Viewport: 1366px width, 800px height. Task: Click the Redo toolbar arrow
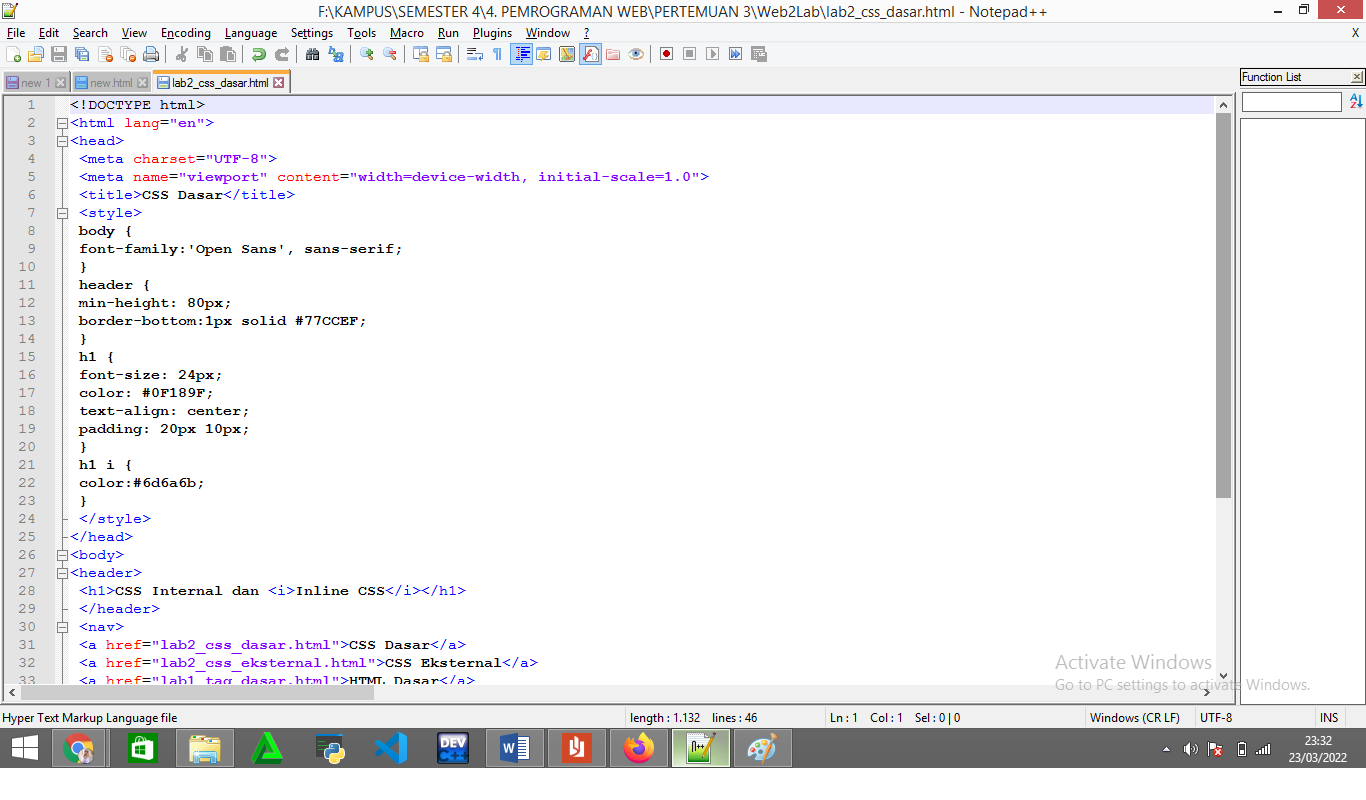[282, 54]
